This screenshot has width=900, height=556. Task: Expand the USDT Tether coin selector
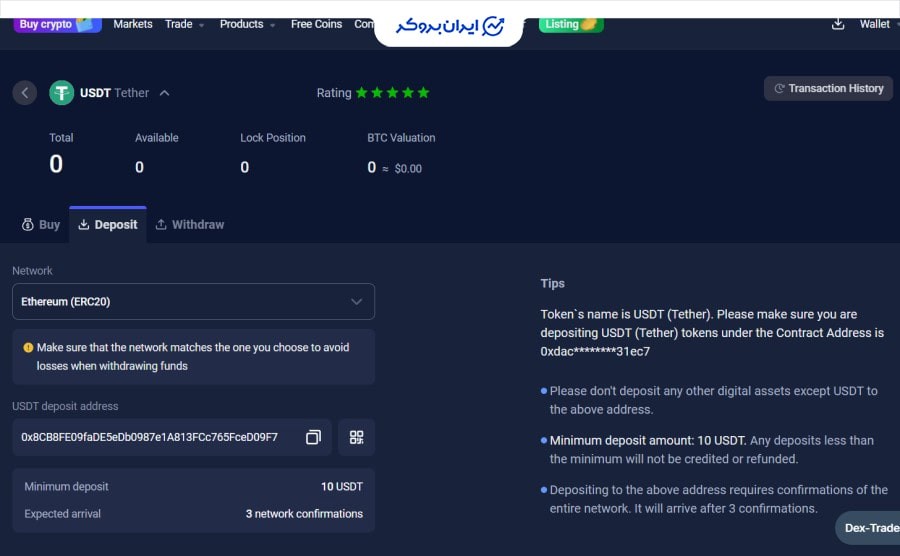(x=164, y=93)
